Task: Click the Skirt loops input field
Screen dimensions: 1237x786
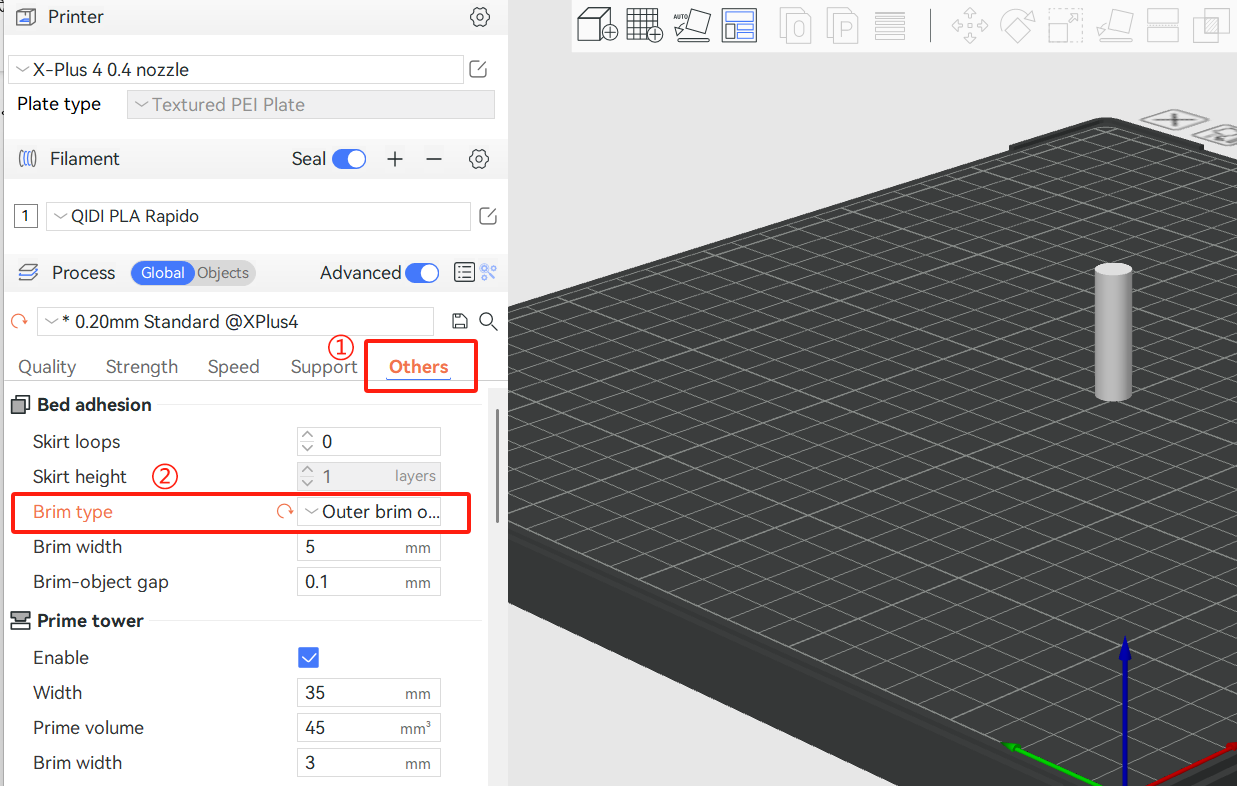Action: 369,442
